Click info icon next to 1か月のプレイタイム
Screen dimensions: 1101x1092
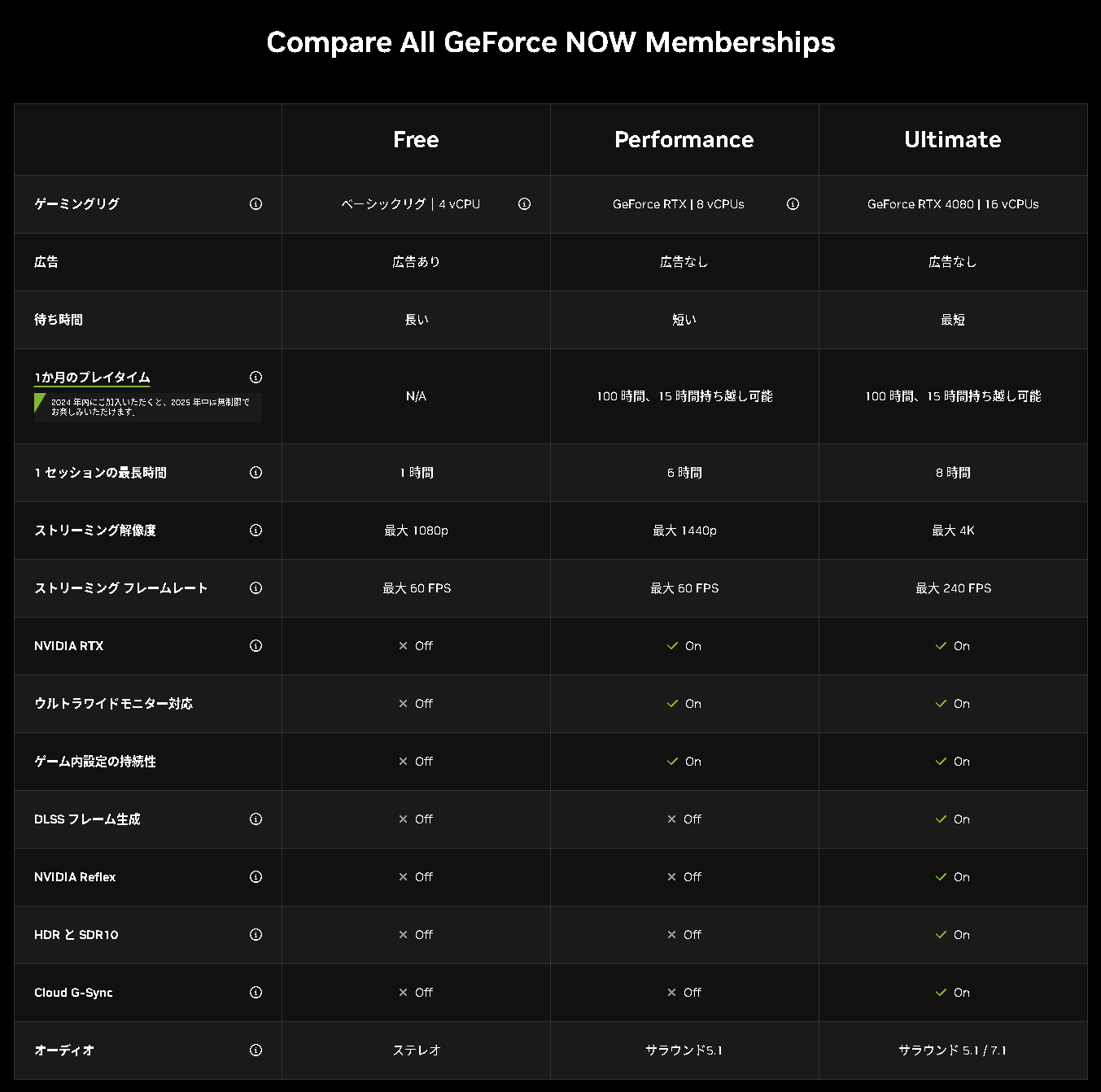pos(256,378)
